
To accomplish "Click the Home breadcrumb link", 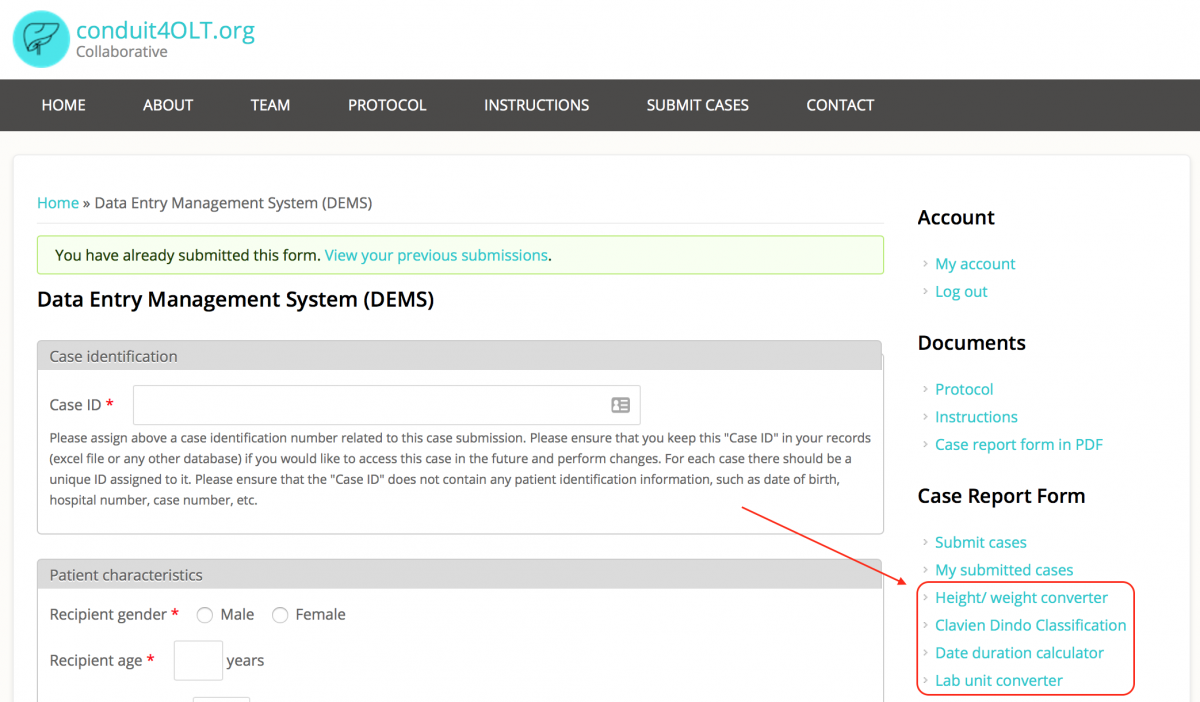I will tap(57, 203).
